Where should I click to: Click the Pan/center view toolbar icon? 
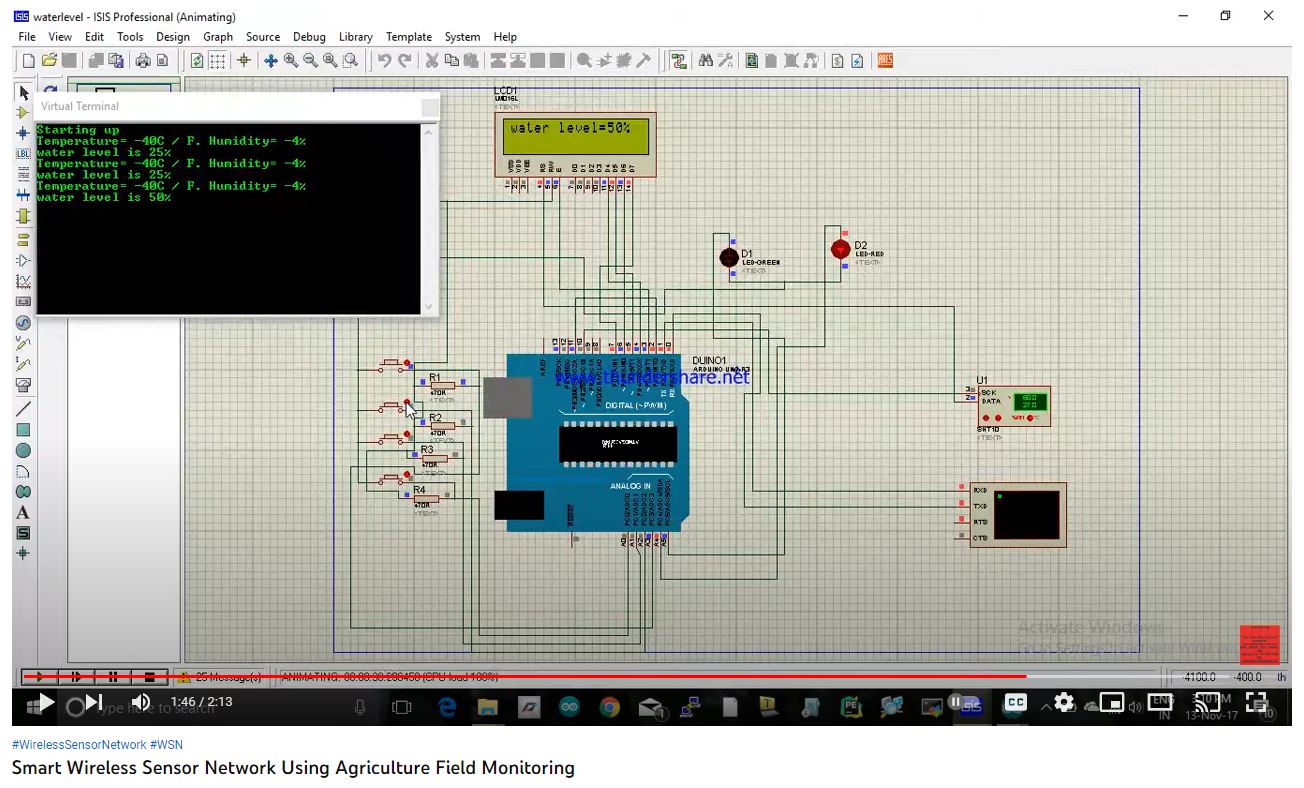[270, 61]
